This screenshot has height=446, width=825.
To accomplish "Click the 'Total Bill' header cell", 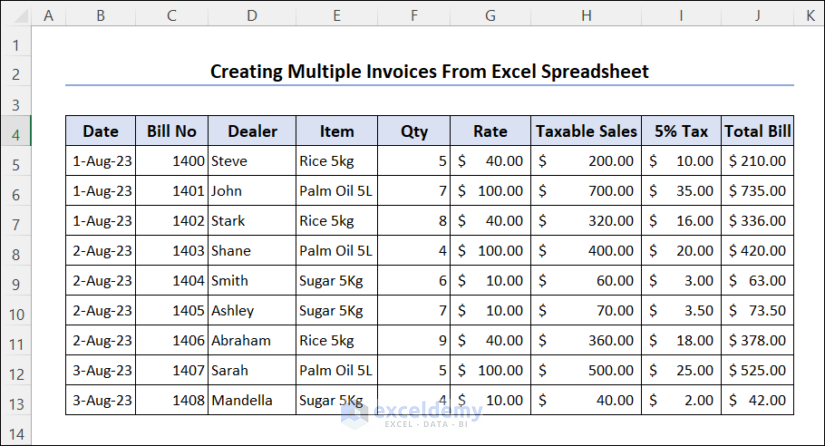I will [x=757, y=131].
